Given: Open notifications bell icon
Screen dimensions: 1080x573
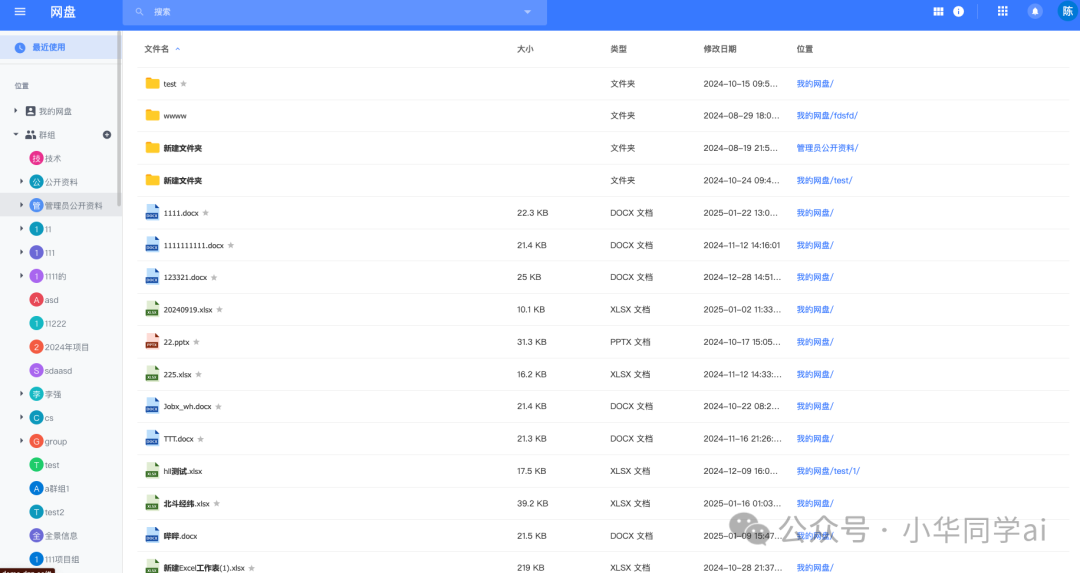Looking at the screenshot, I should (x=1035, y=12).
